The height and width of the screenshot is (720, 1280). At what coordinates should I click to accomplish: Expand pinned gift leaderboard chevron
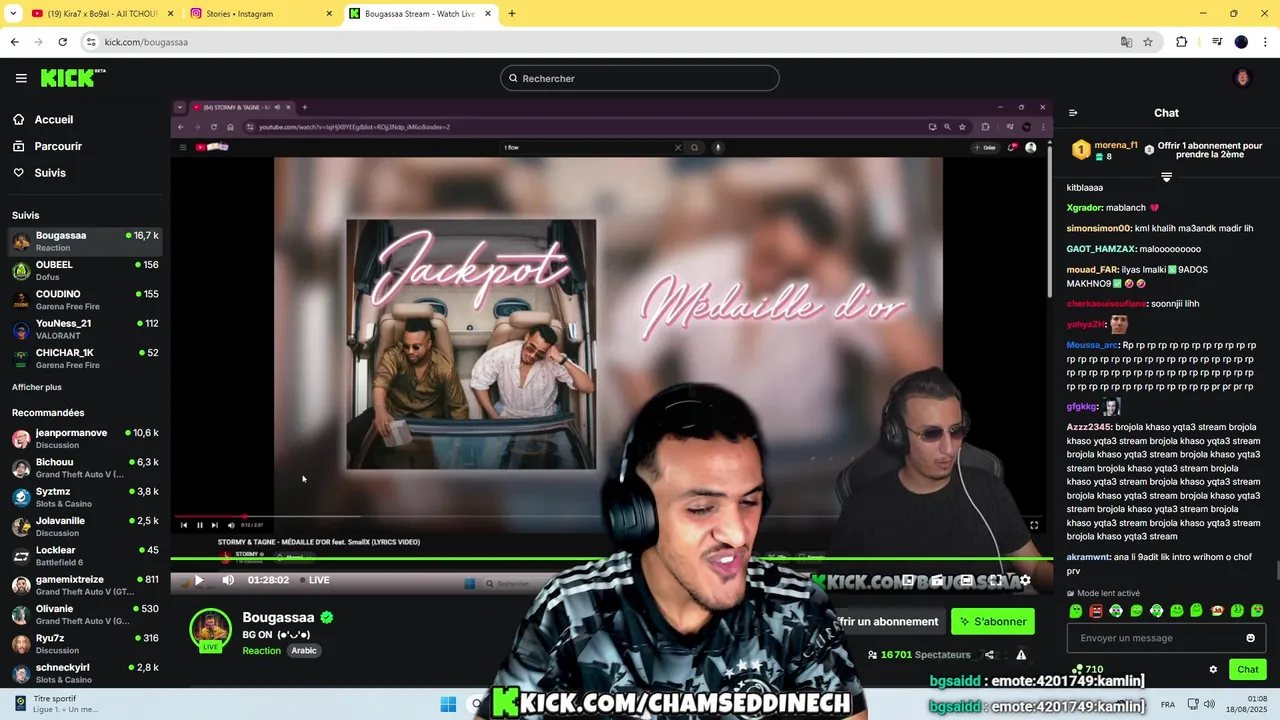pyautogui.click(x=1166, y=177)
